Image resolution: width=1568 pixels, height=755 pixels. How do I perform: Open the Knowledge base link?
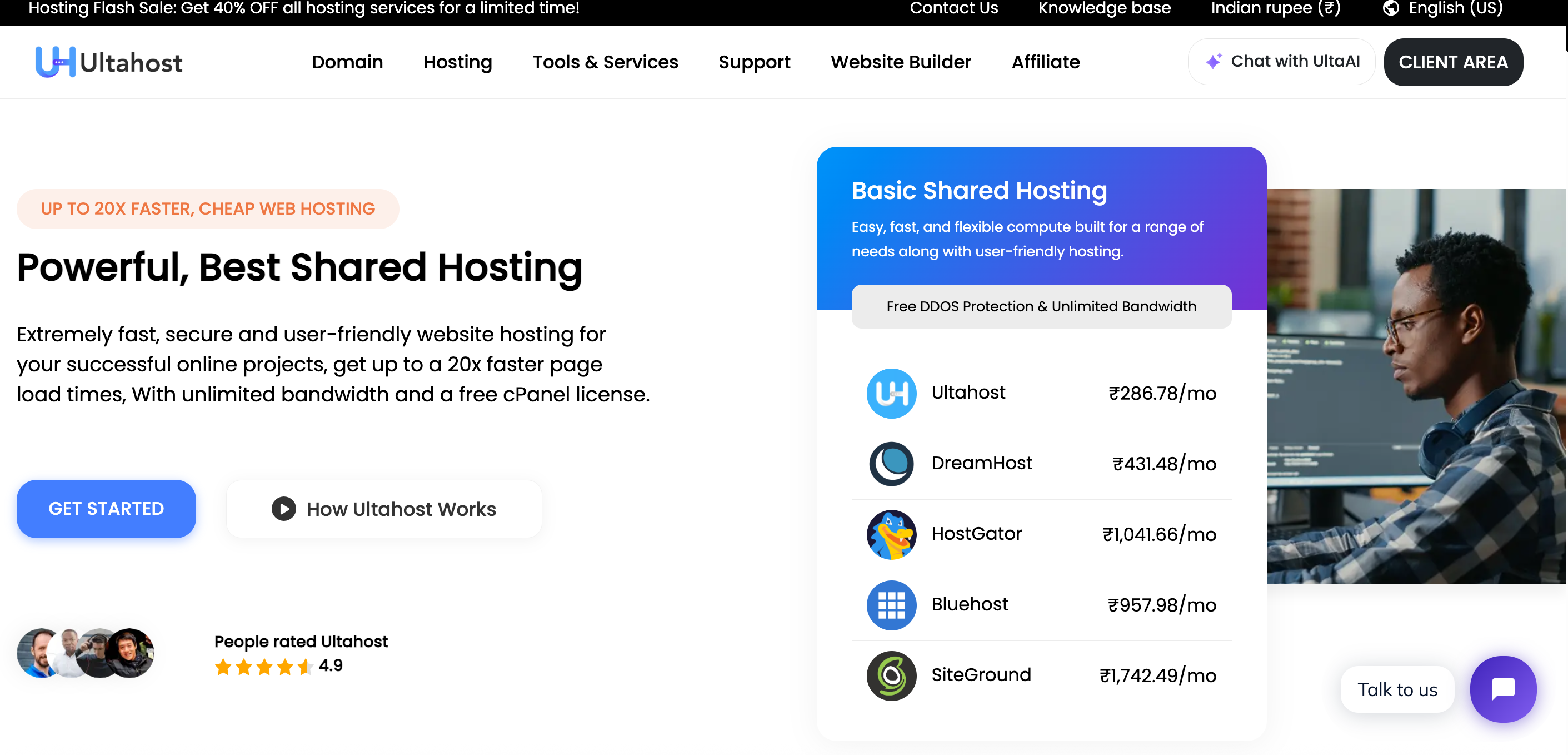(1104, 8)
